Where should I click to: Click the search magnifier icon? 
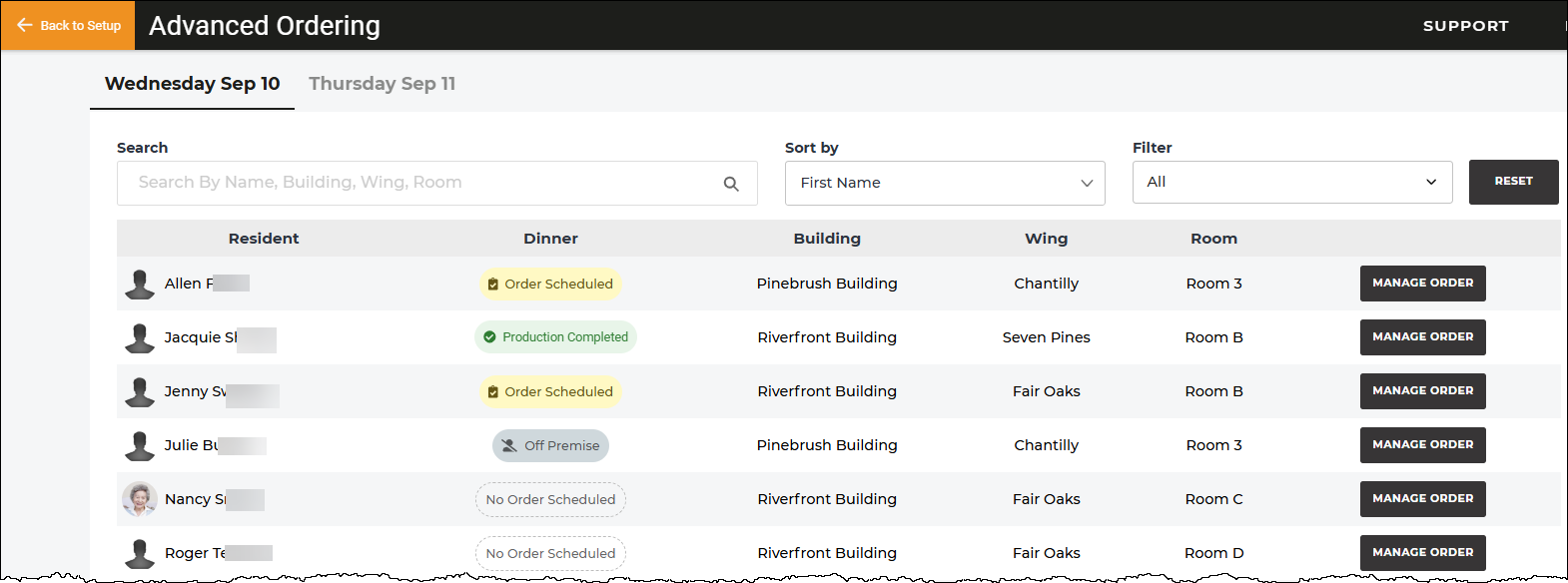[731, 184]
